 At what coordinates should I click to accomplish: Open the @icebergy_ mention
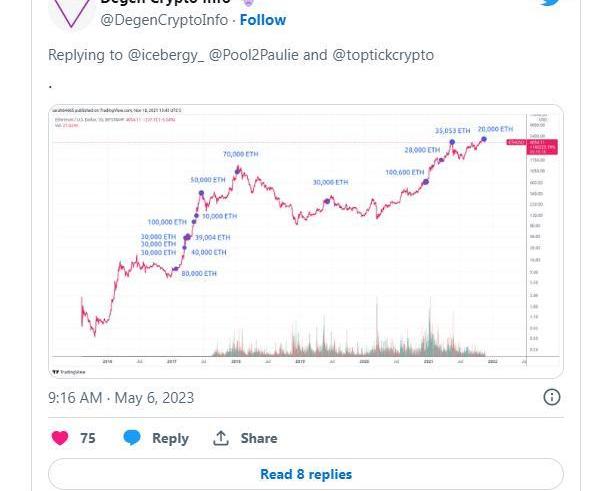(166, 55)
